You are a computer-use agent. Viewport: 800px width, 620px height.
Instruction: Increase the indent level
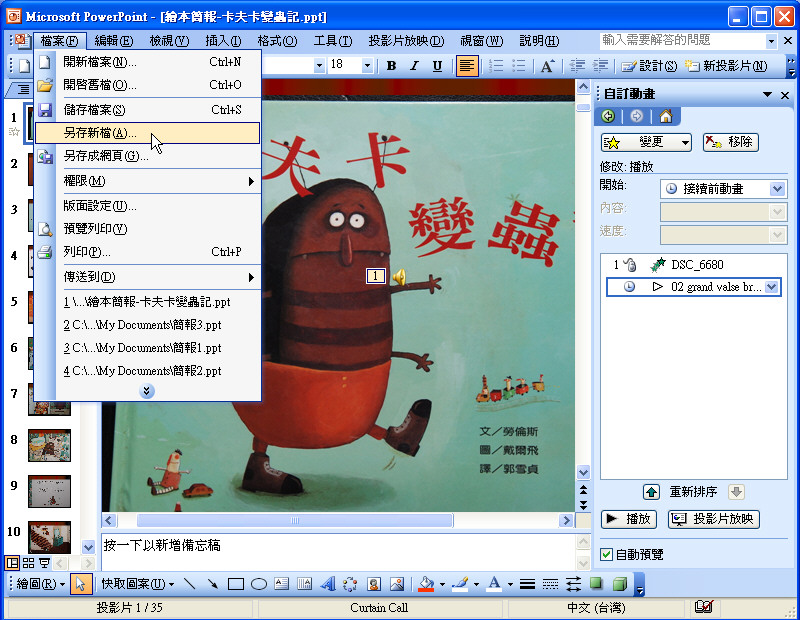(x=601, y=66)
